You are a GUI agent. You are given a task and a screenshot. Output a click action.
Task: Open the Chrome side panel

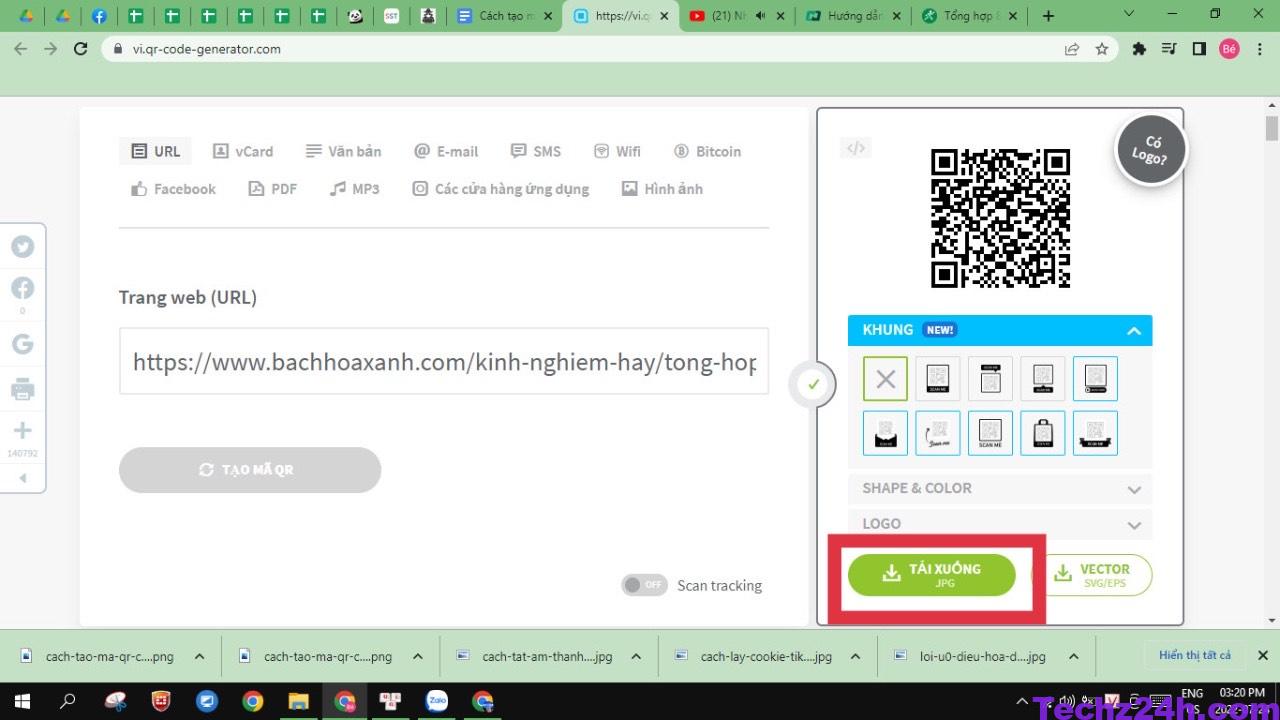coord(1199,49)
